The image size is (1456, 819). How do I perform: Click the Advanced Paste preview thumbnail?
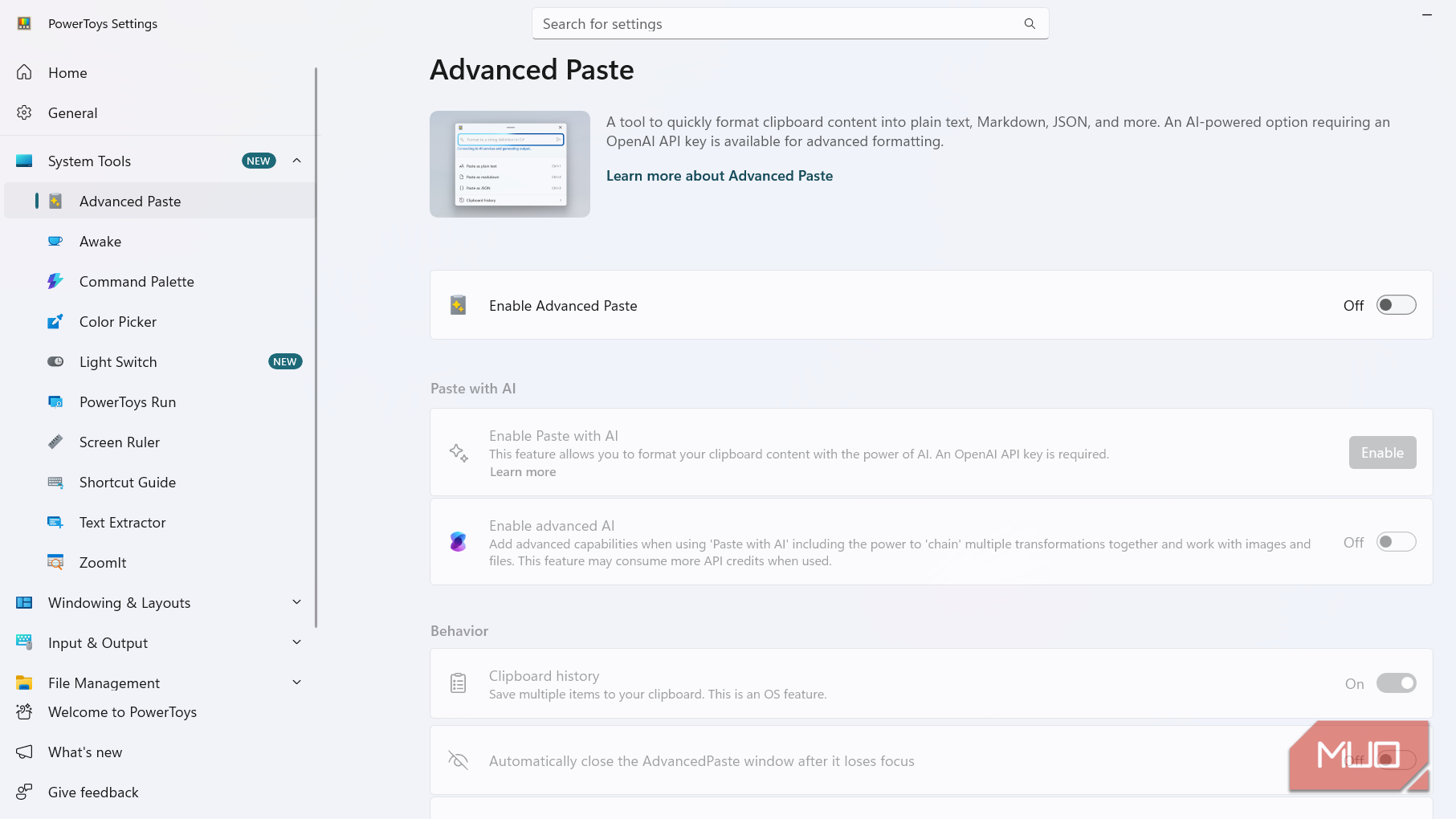pyautogui.click(x=510, y=164)
